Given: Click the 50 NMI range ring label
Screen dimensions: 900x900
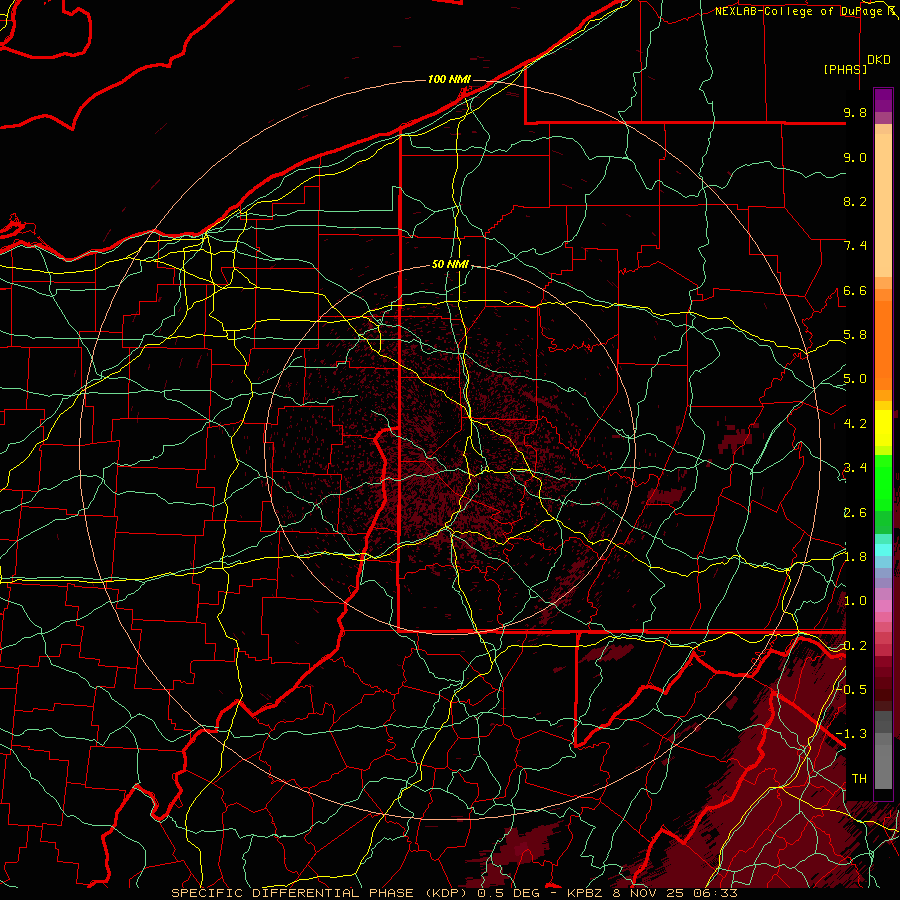Looking at the screenshot, I should [x=451, y=265].
